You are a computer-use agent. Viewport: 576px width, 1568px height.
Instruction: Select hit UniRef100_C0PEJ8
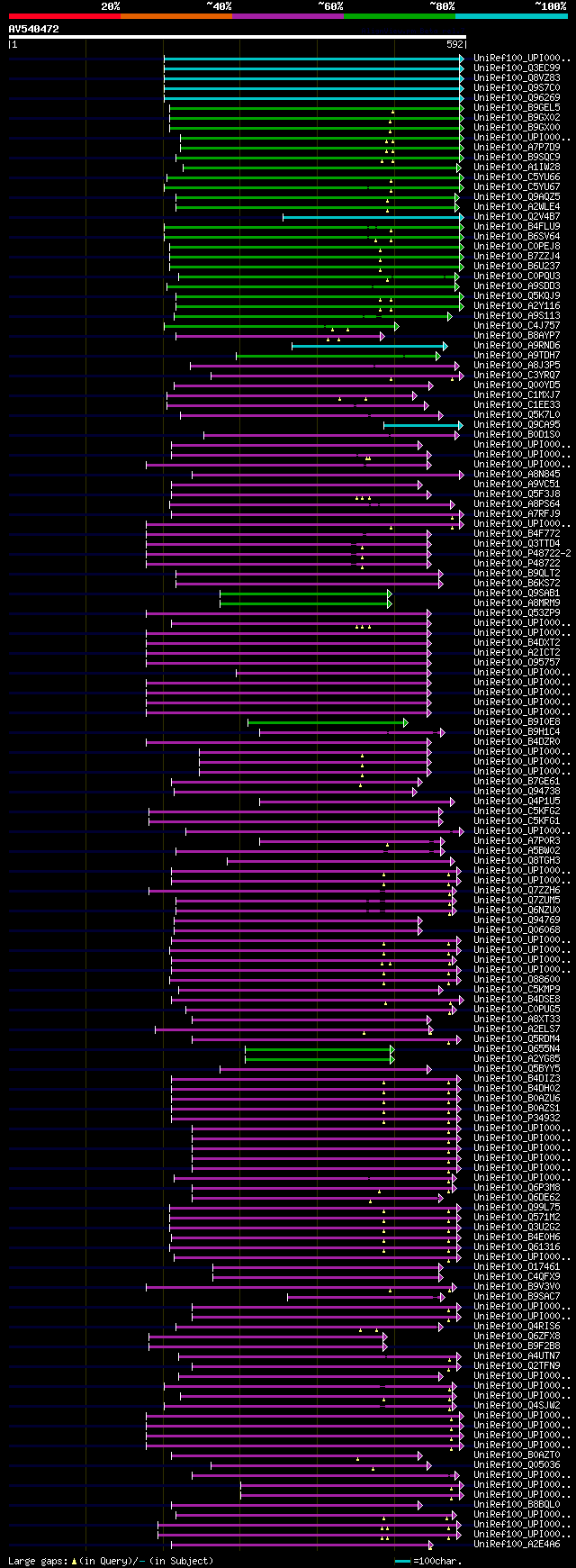click(x=517, y=246)
